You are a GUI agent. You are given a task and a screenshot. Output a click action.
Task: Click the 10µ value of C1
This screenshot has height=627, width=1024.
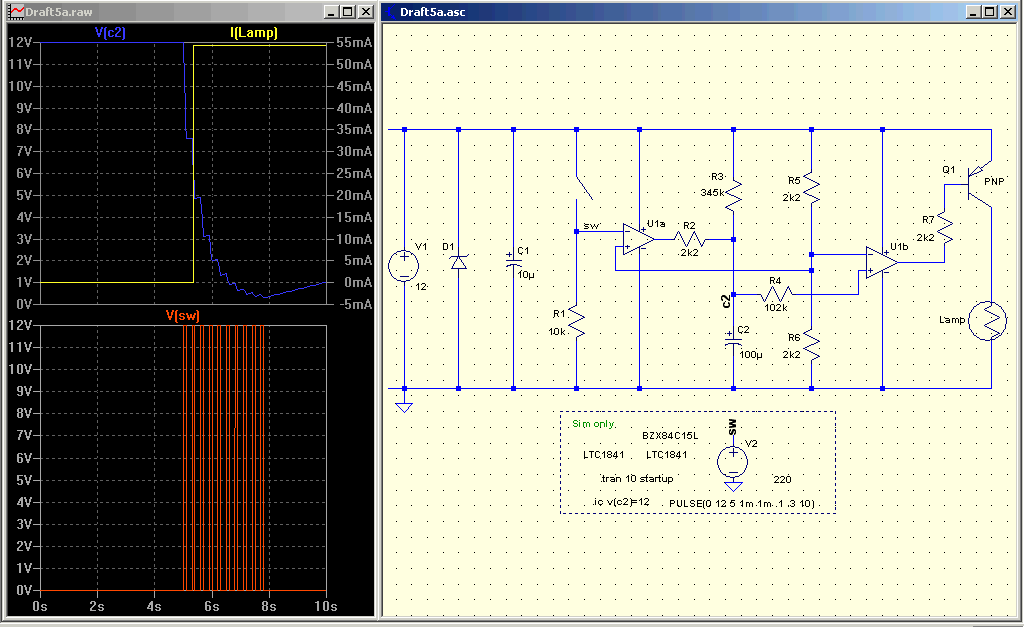tap(526, 275)
